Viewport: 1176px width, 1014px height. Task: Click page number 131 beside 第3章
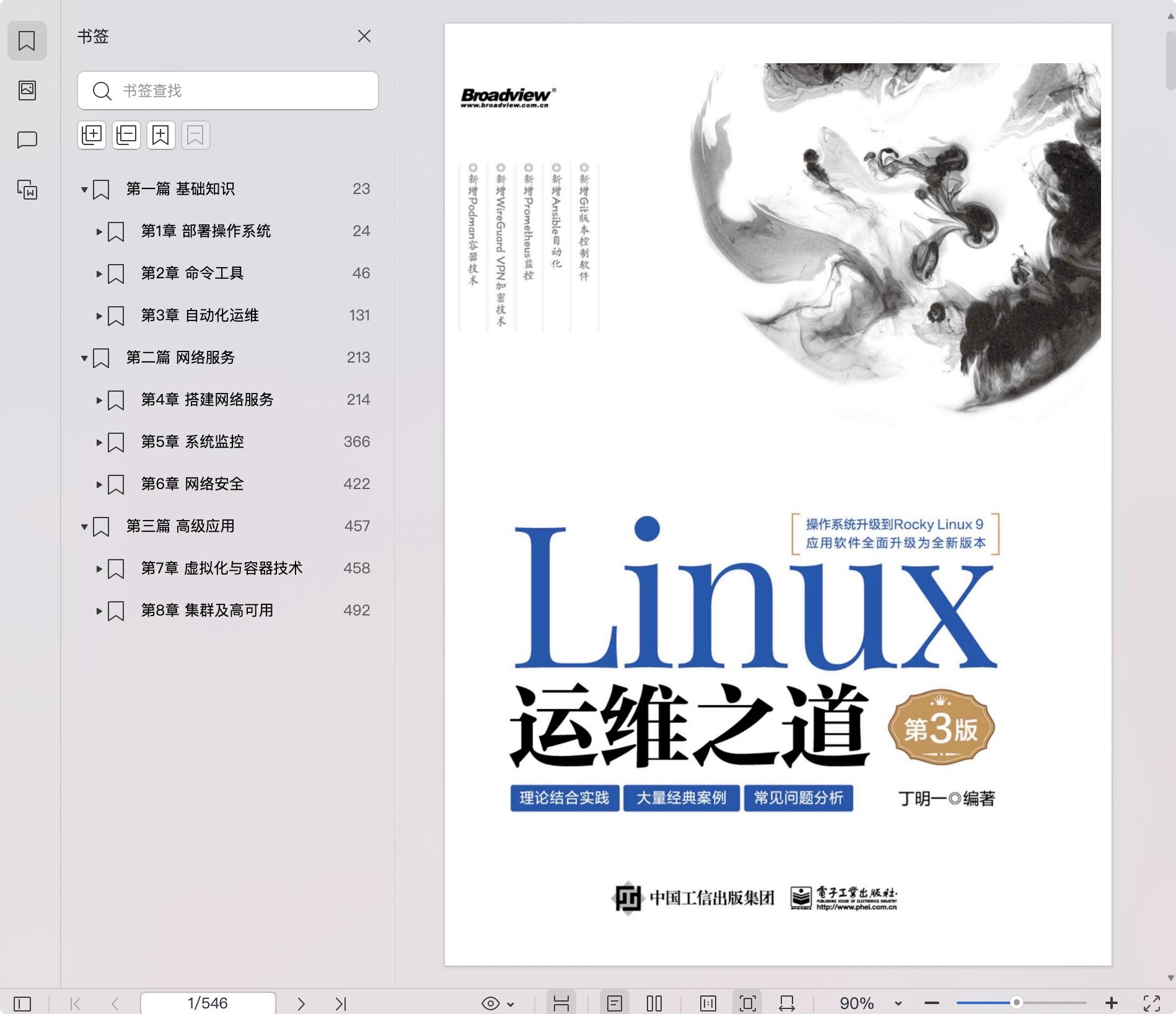[359, 315]
